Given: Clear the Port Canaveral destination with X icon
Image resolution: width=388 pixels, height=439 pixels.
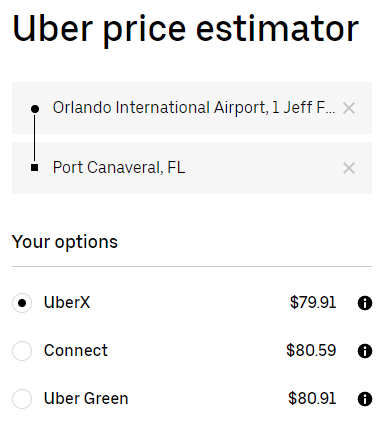Looking at the screenshot, I should tap(349, 168).
